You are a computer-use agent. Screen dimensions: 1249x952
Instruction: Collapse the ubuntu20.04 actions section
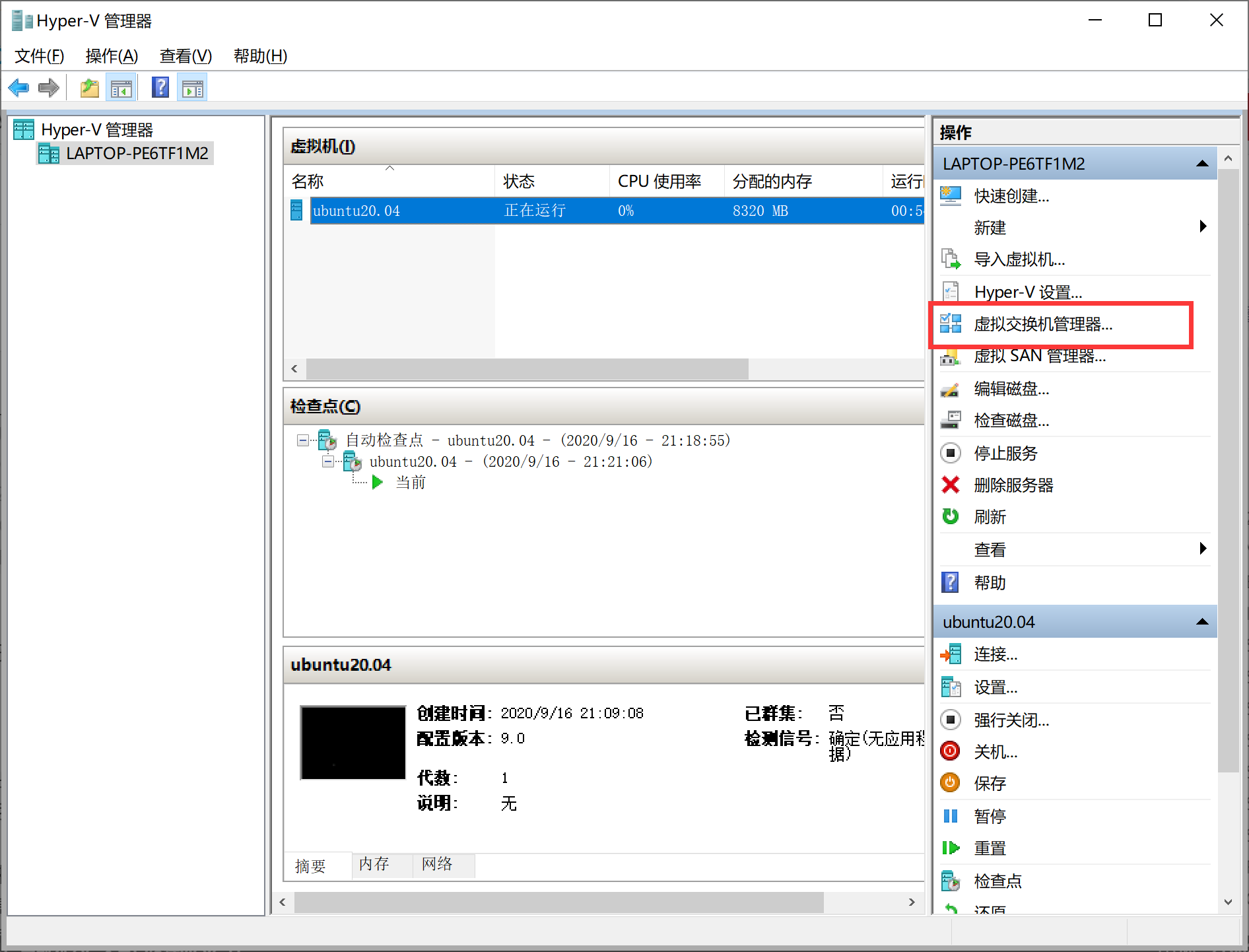coord(1202,622)
